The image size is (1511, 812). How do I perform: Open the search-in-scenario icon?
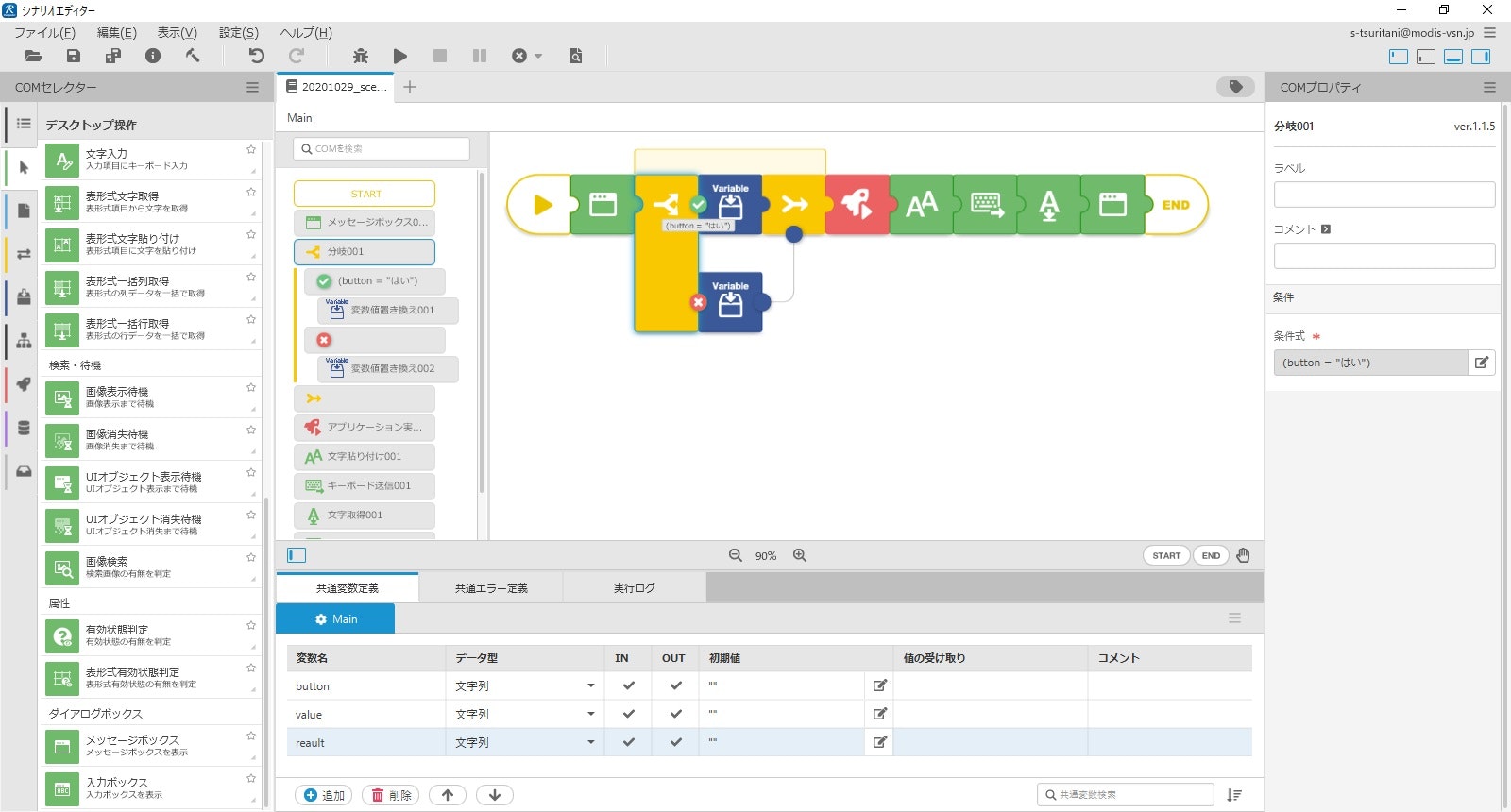[576, 56]
